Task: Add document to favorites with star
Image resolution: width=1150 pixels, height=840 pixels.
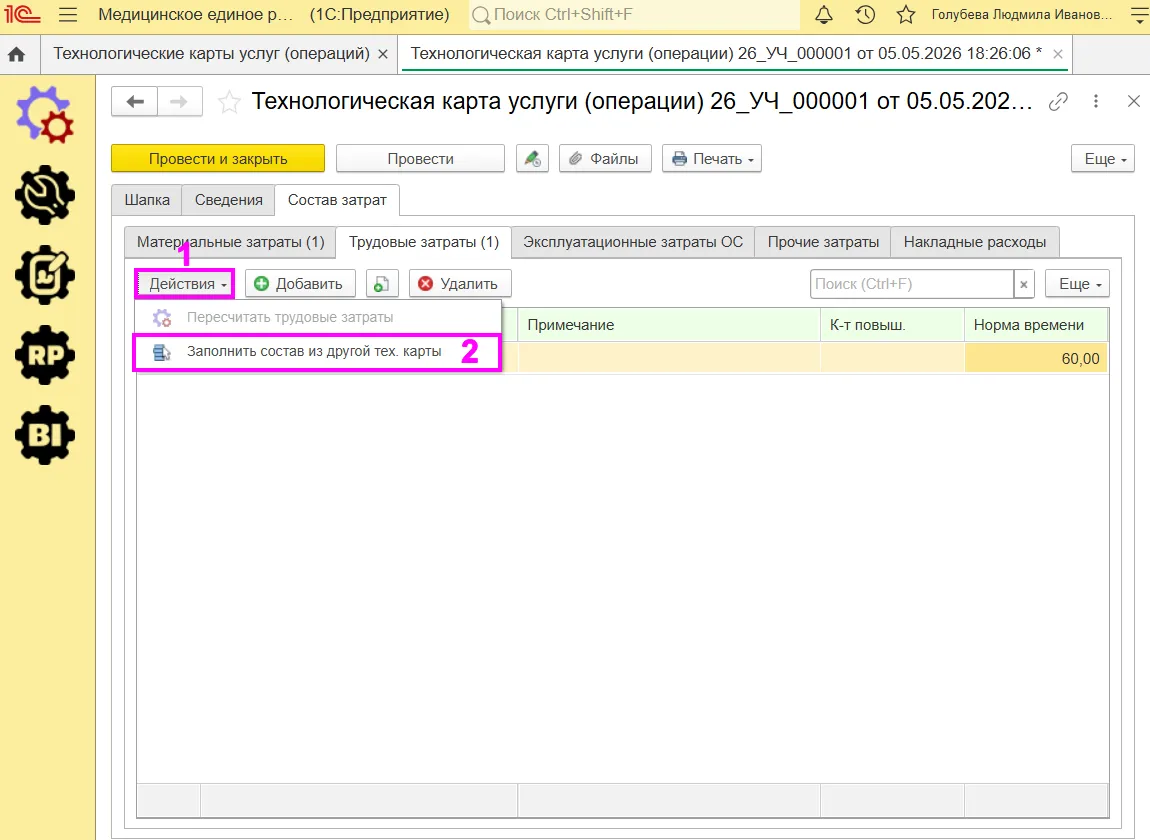Action: [229, 102]
